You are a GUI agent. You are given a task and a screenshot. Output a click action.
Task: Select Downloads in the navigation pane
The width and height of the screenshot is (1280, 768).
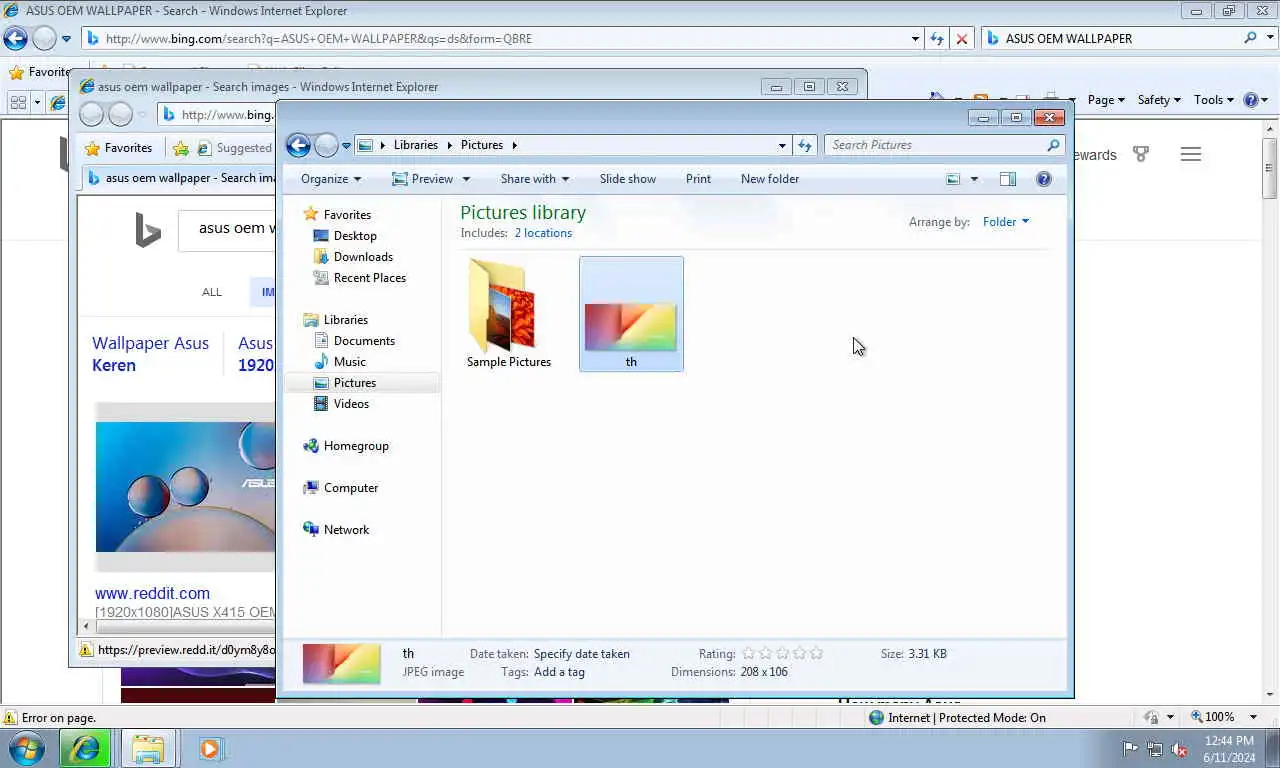[x=363, y=257]
